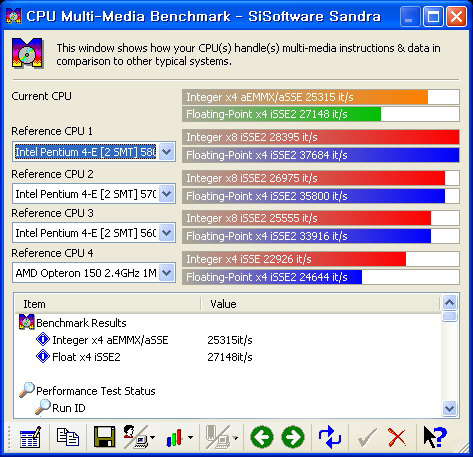473x457 pixels.
Task: Click the green Forward arrow
Action: point(293,437)
